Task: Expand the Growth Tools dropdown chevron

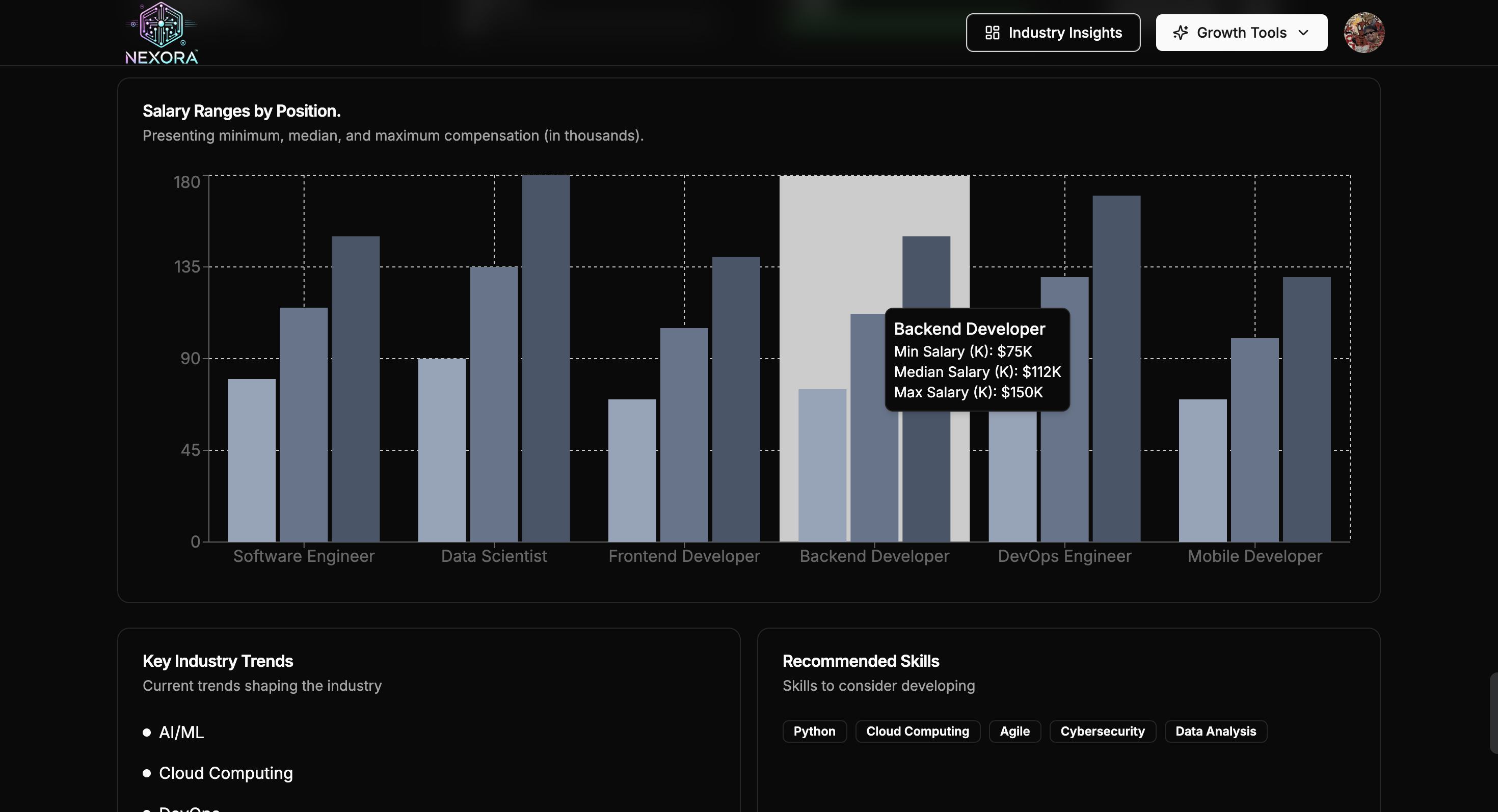Action: [1303, 33]
